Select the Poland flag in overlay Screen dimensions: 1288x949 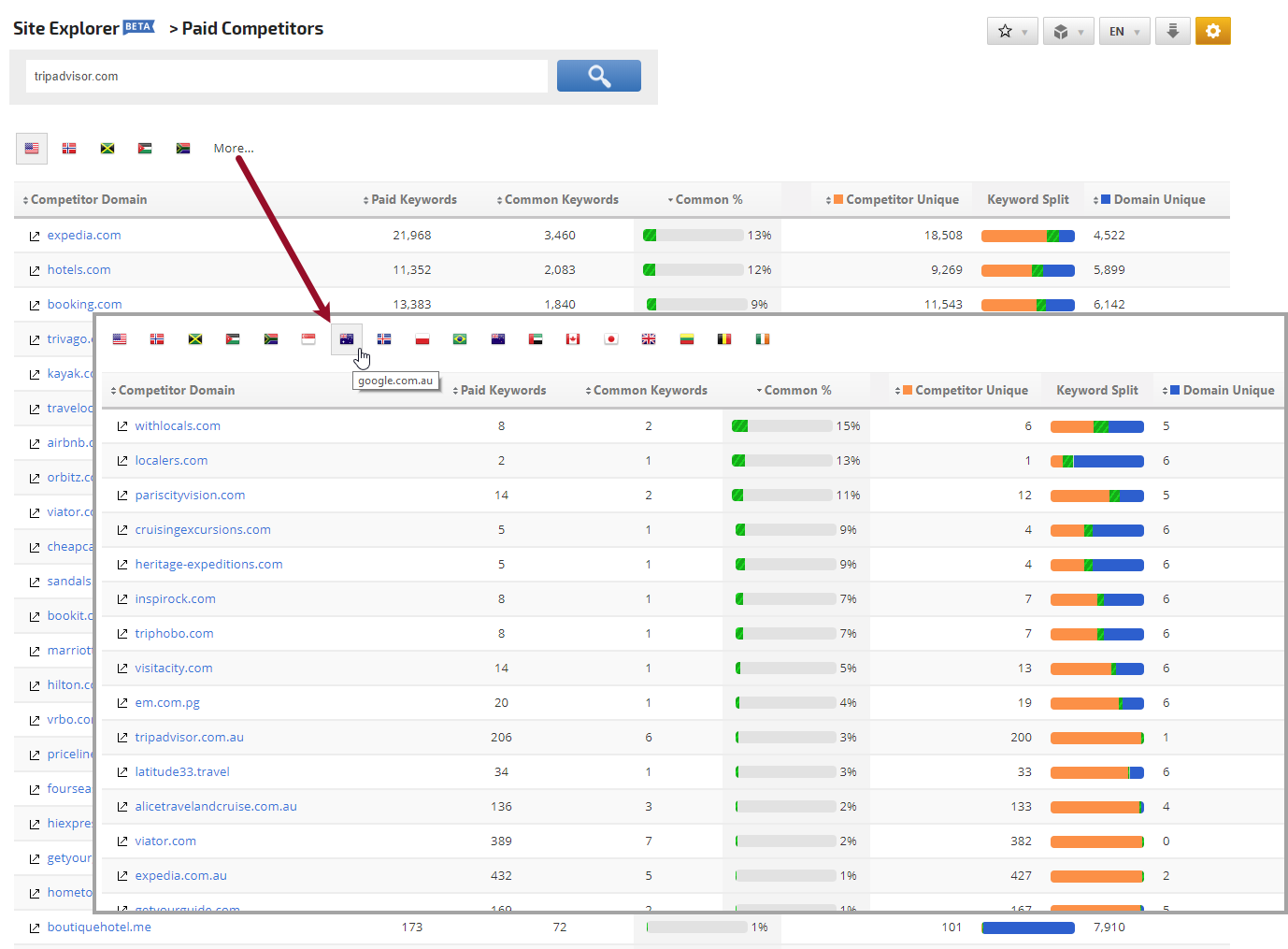pos(422,339)
